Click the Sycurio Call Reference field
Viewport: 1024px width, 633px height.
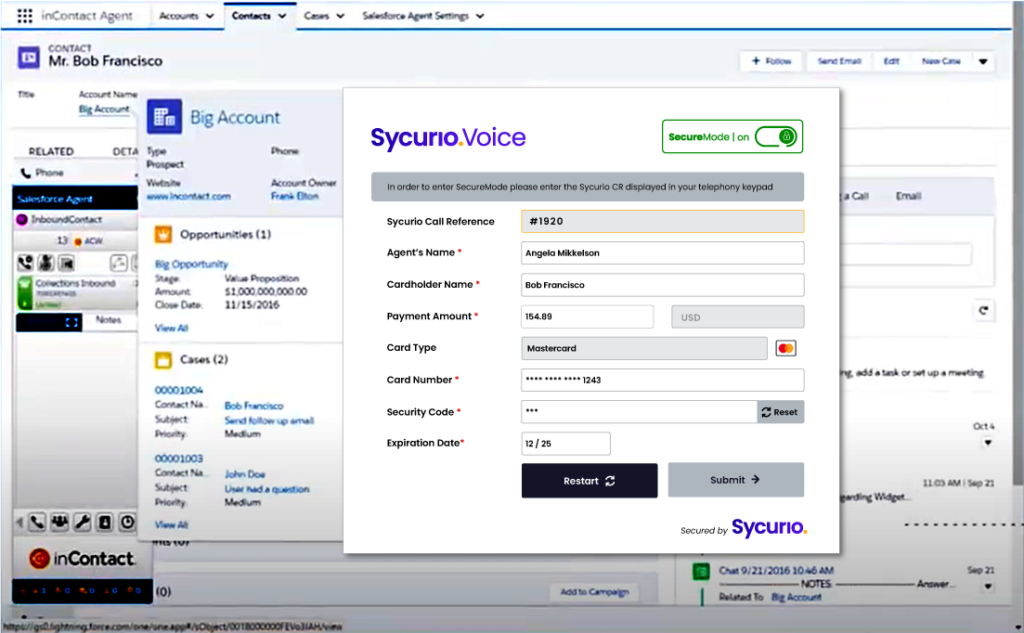[x=663, y=221]
